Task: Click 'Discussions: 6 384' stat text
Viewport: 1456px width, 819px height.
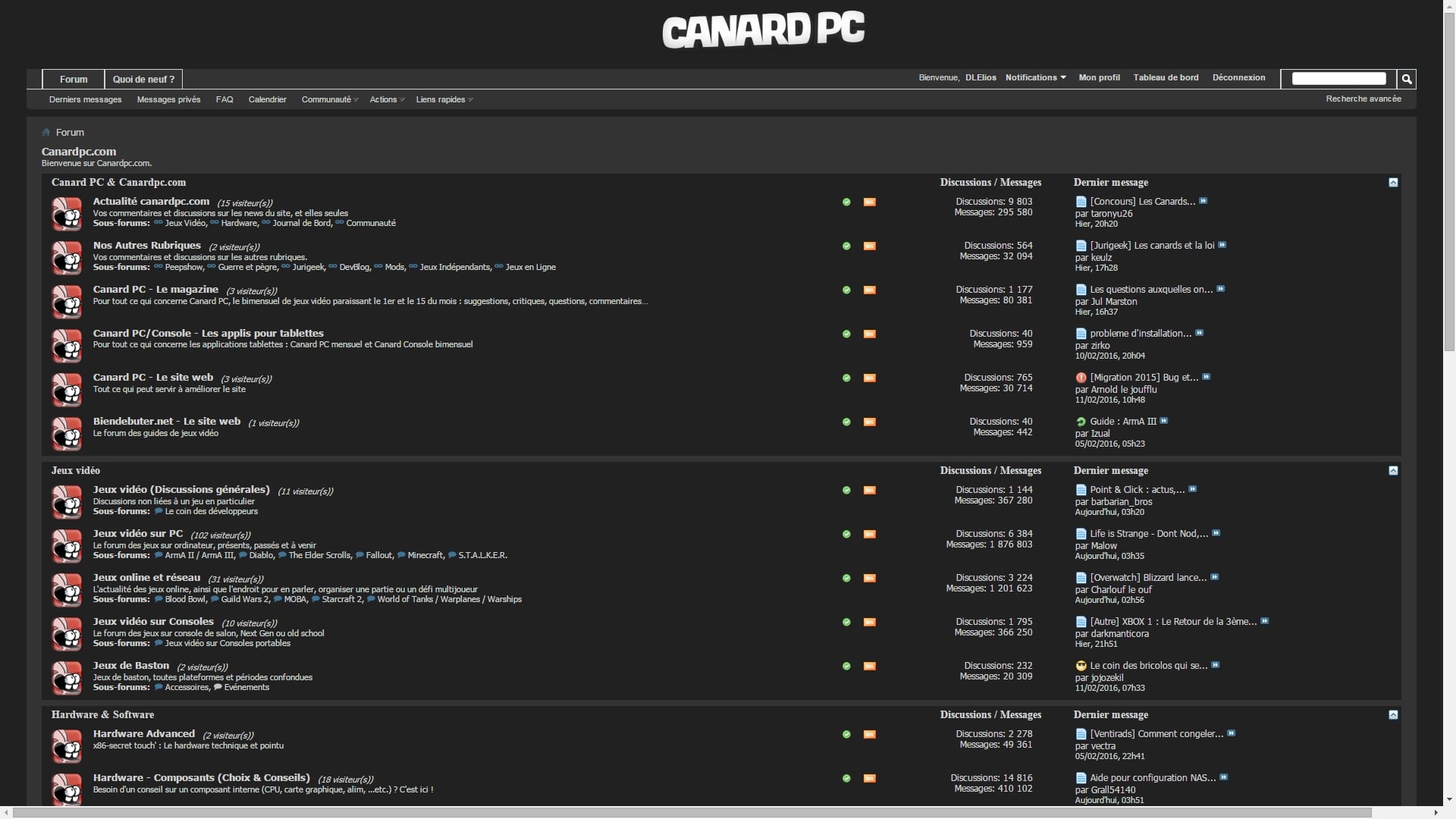Action: (x=993, y=534)
